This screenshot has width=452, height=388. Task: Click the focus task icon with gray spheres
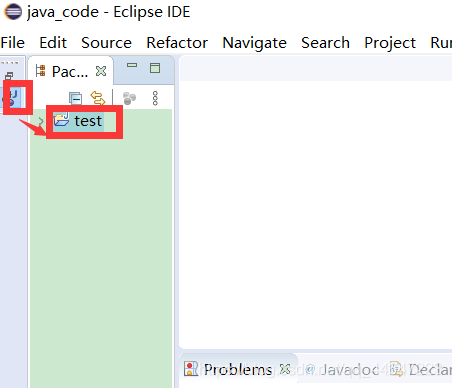click(129, 98)
